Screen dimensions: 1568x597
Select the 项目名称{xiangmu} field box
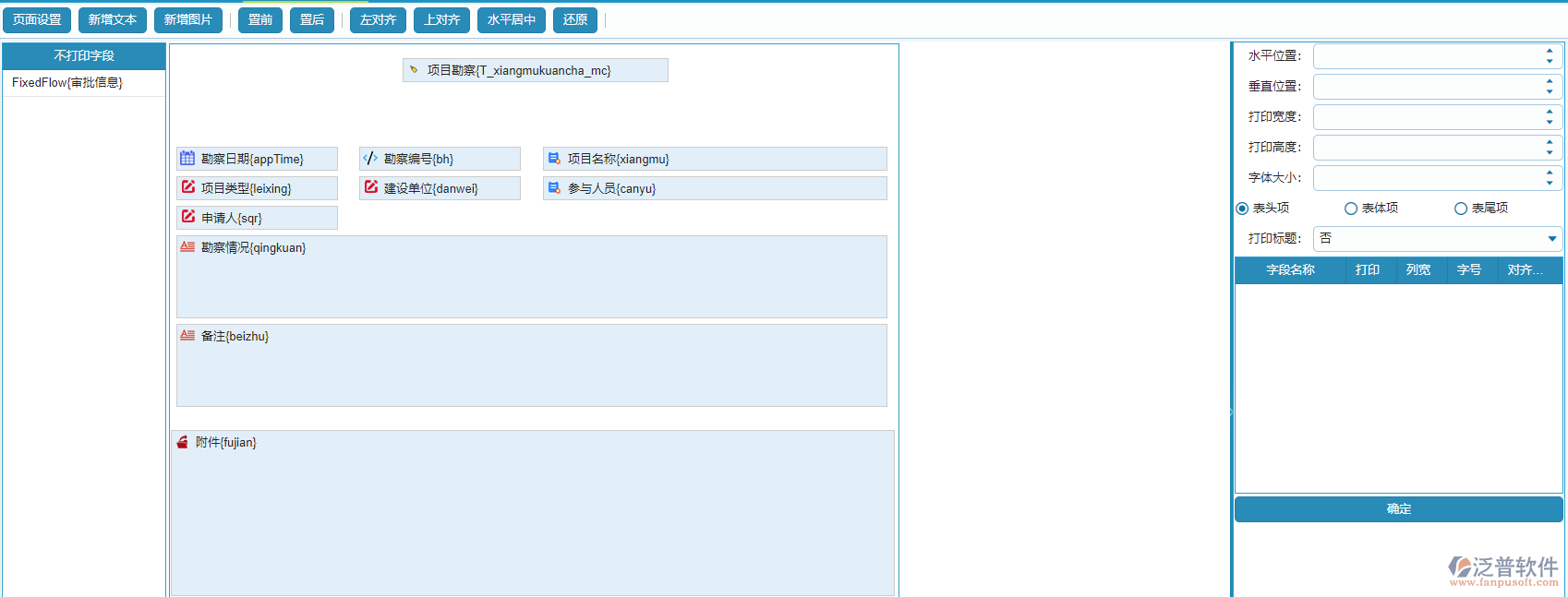[715, 159]
